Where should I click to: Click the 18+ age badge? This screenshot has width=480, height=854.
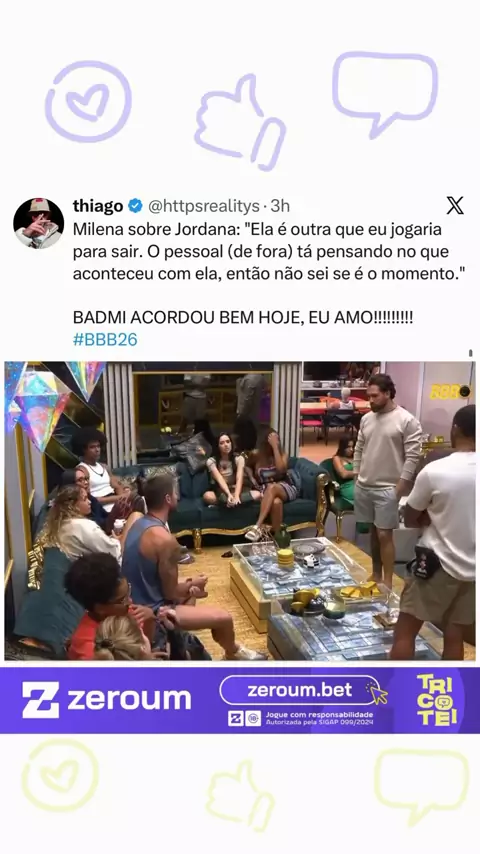click(x=253, y=718)
